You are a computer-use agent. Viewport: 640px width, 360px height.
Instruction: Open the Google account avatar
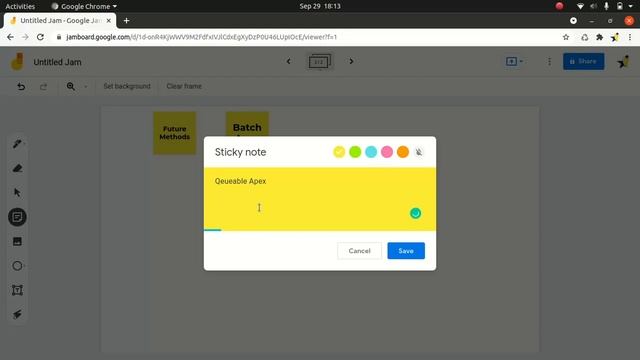point(623,62)
